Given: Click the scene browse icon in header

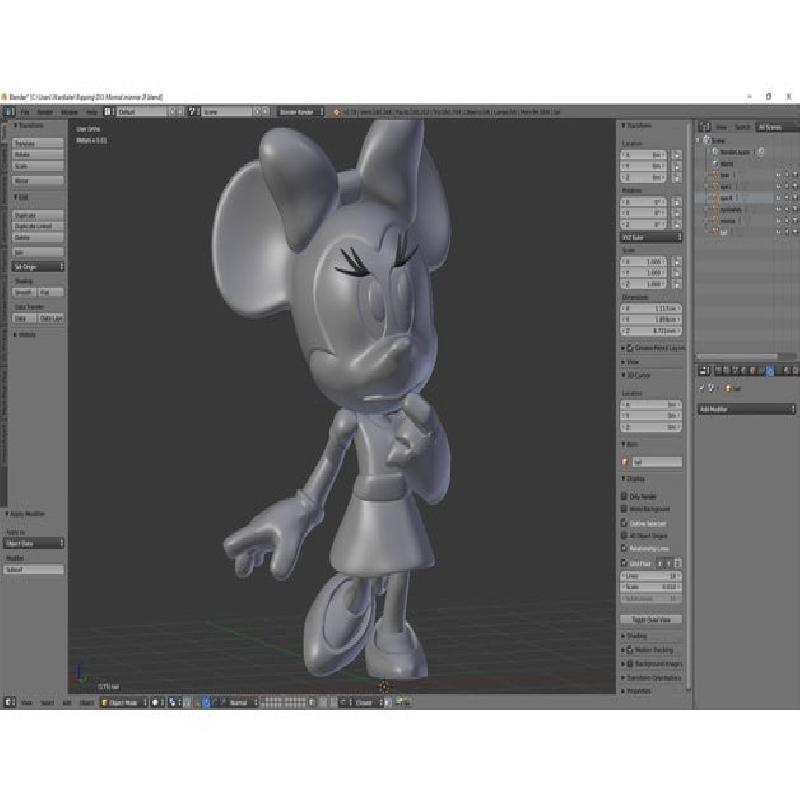Looking at the screenshot, I should click(x=192, y=112).
